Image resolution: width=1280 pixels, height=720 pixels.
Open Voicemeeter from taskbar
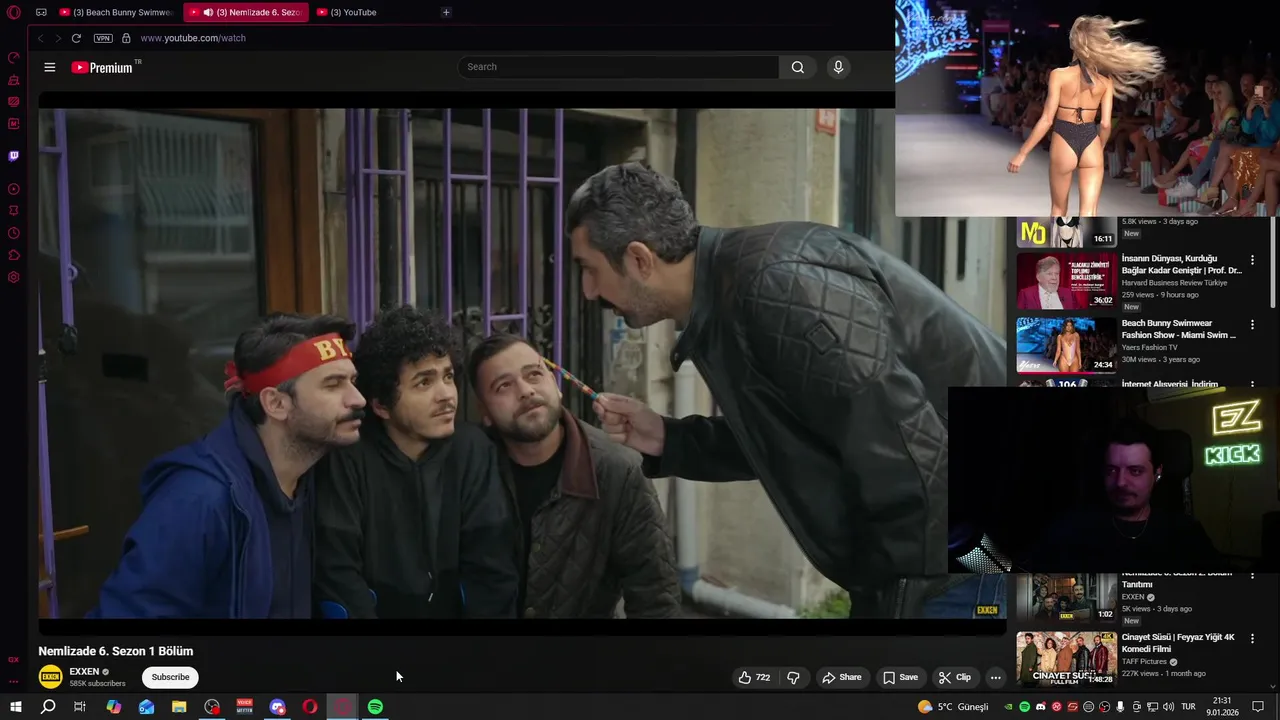[x=244, y=707]
